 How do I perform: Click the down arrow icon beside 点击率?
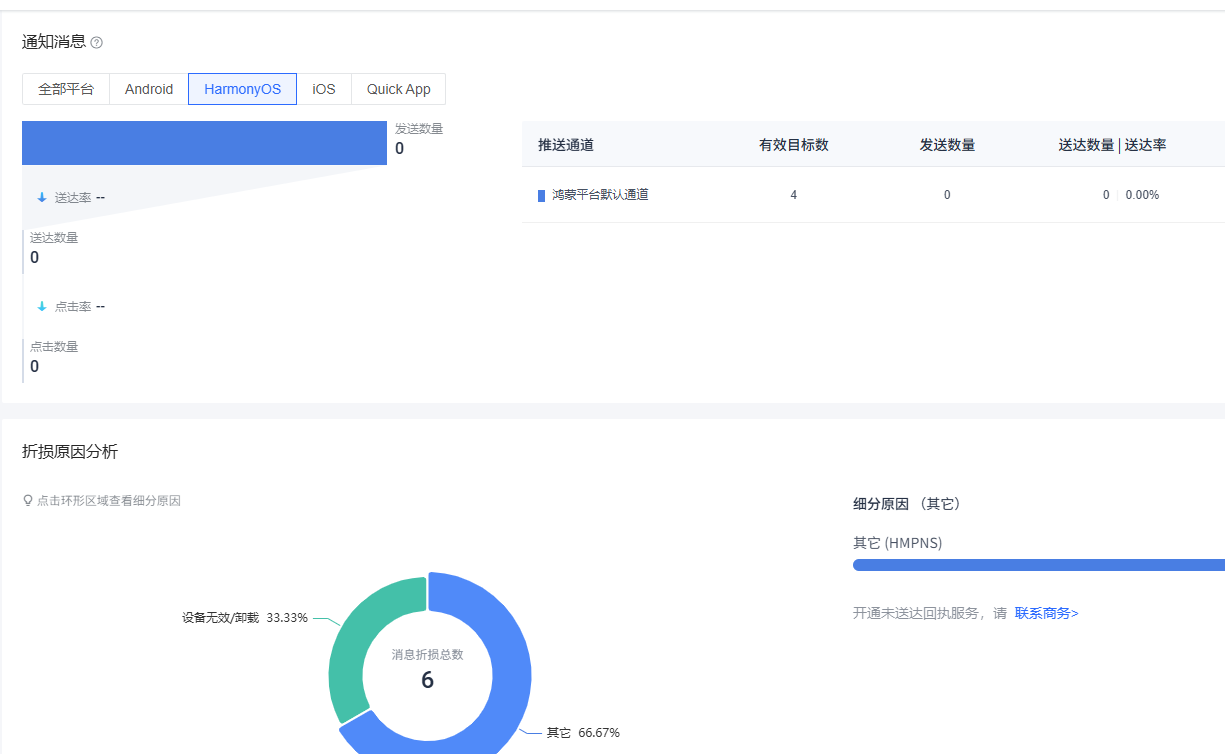42,307
